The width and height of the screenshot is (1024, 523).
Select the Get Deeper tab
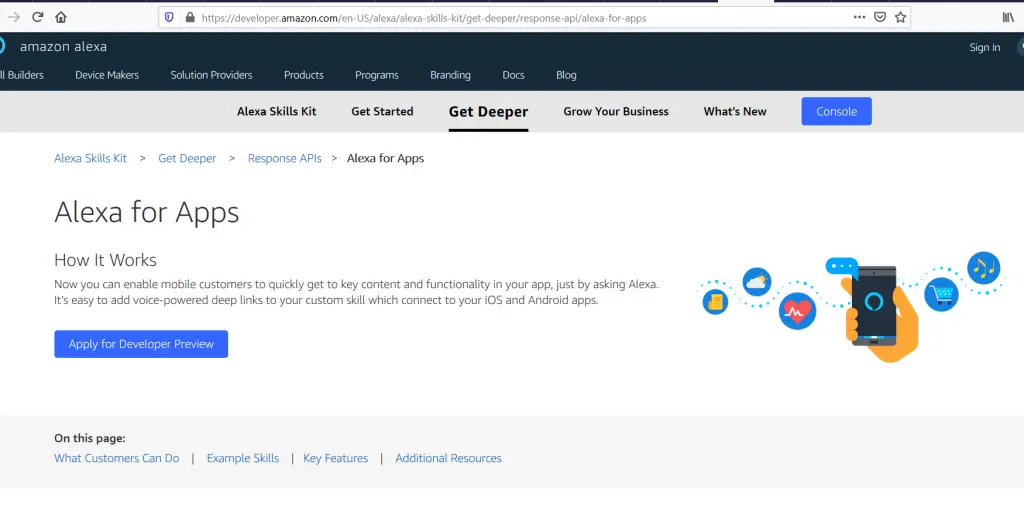click(x=488, y=112)
